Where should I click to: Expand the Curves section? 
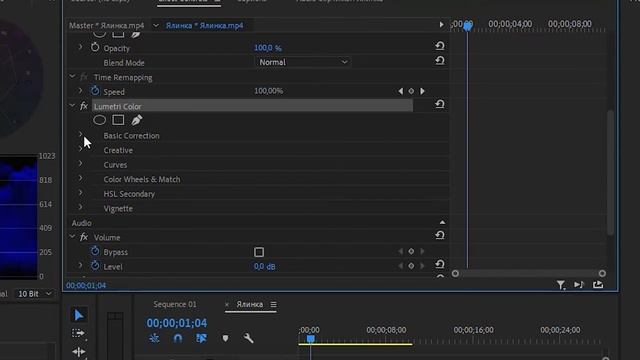[x=80, y=164]
